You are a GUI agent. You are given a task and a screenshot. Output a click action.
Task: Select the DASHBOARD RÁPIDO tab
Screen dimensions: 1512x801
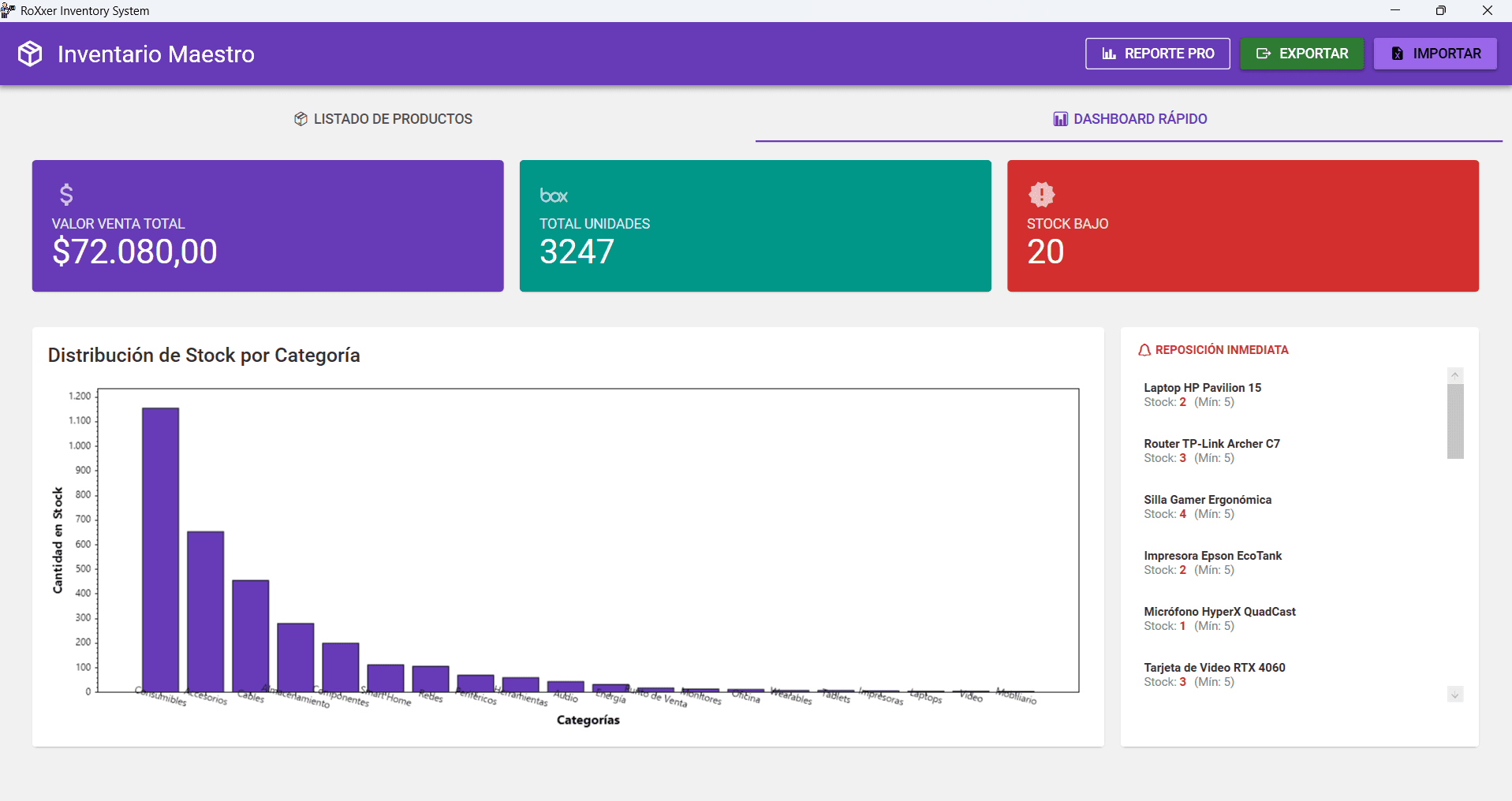1129,119
